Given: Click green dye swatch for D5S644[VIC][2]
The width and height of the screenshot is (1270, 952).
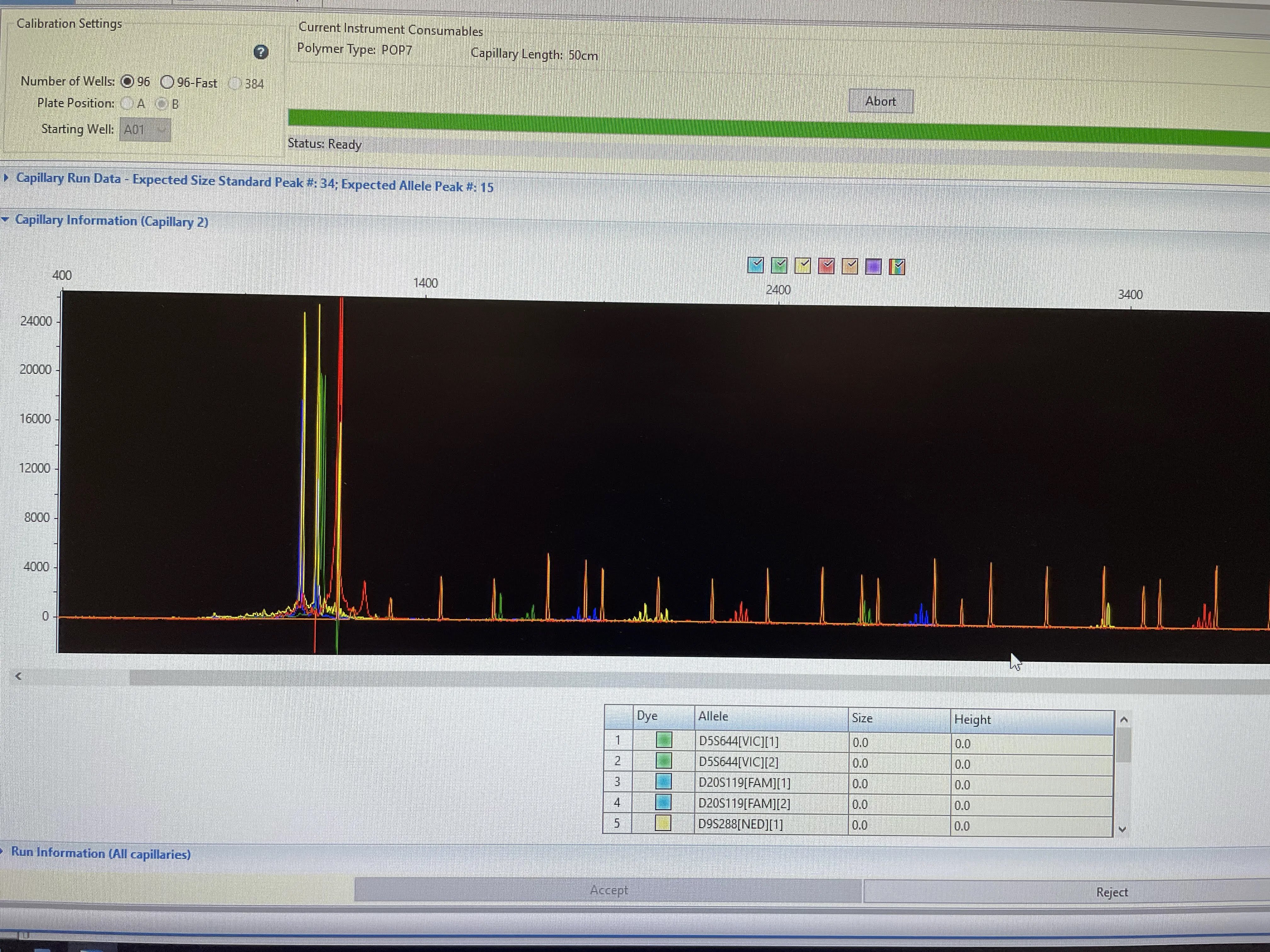Looking at the screenshot, I should pyautogui.click(x=664, y=760).
